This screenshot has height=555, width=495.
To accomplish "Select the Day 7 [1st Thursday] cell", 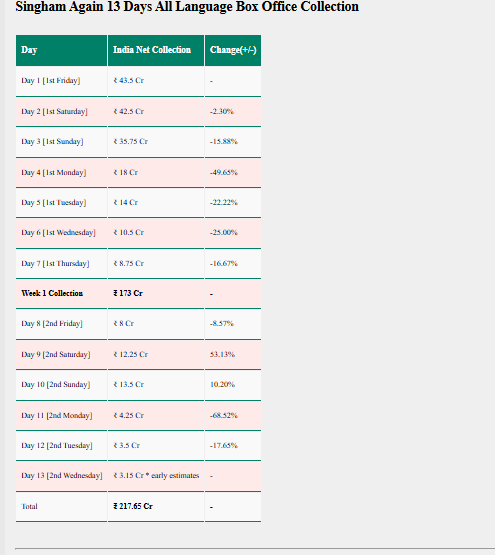I will 61,264.
